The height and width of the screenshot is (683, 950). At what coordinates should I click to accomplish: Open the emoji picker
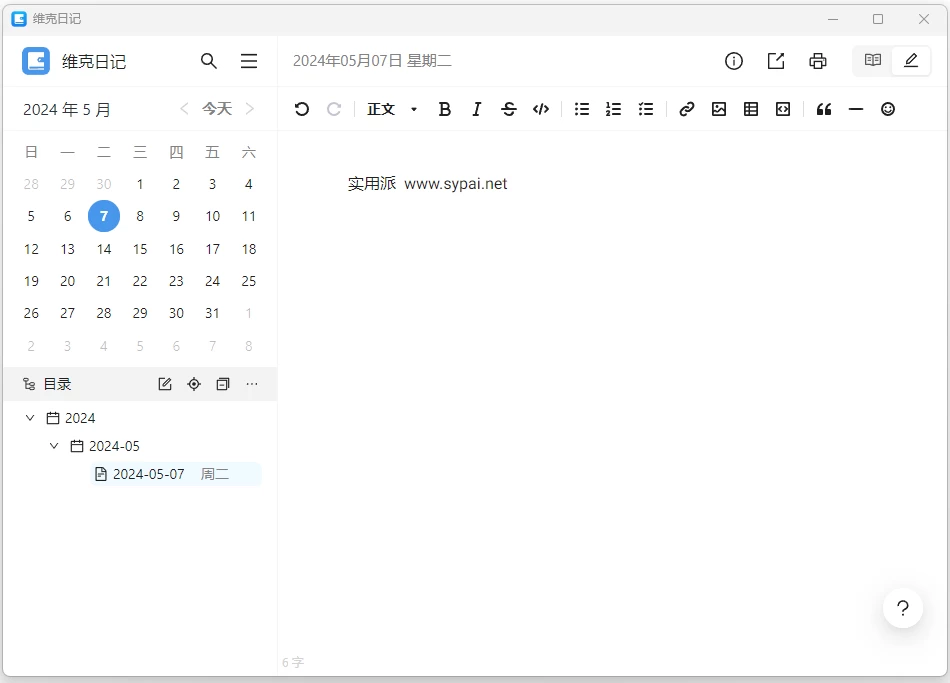tap(888, 109)
